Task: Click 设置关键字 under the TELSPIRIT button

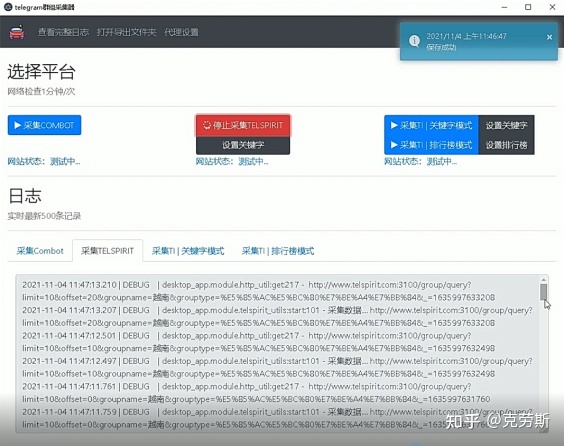Action: [x=243, y=145]
